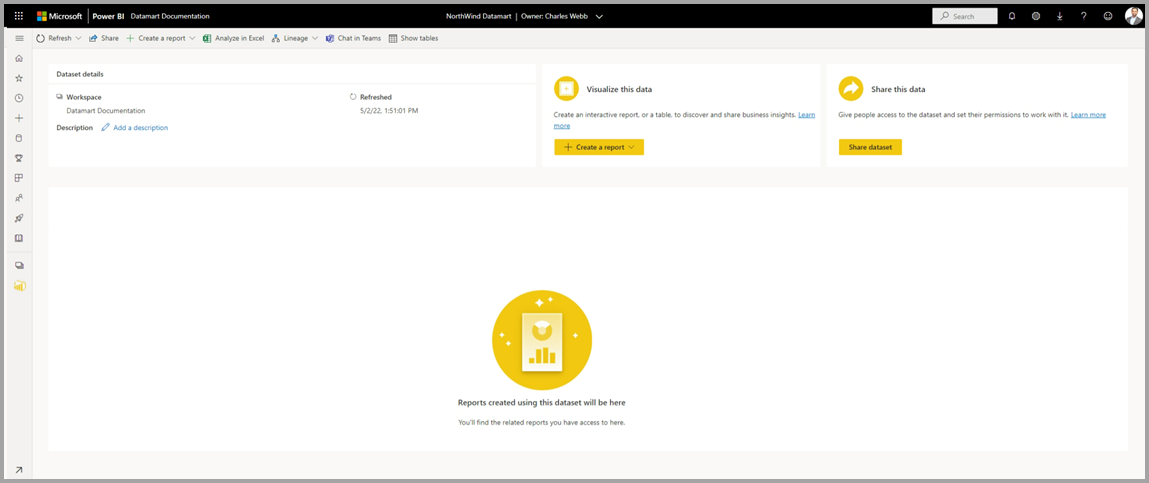Open Recent clock icon in sidebar
Screen dimensions: 1149x483
click(x=19, y=97)
